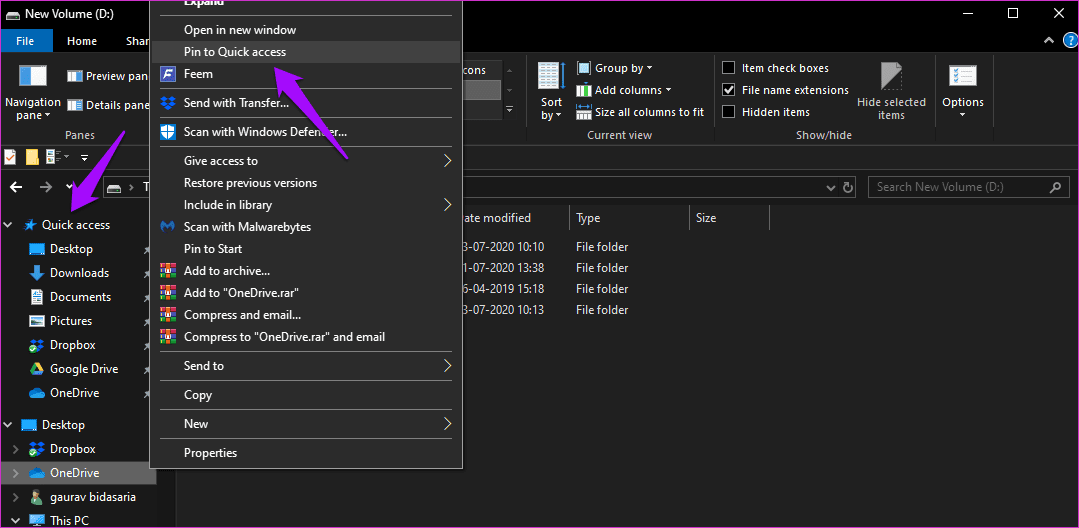Viewport: 1079px width, 528px height.
Task: Click the refresh icon in address bar
Action: 848,187
